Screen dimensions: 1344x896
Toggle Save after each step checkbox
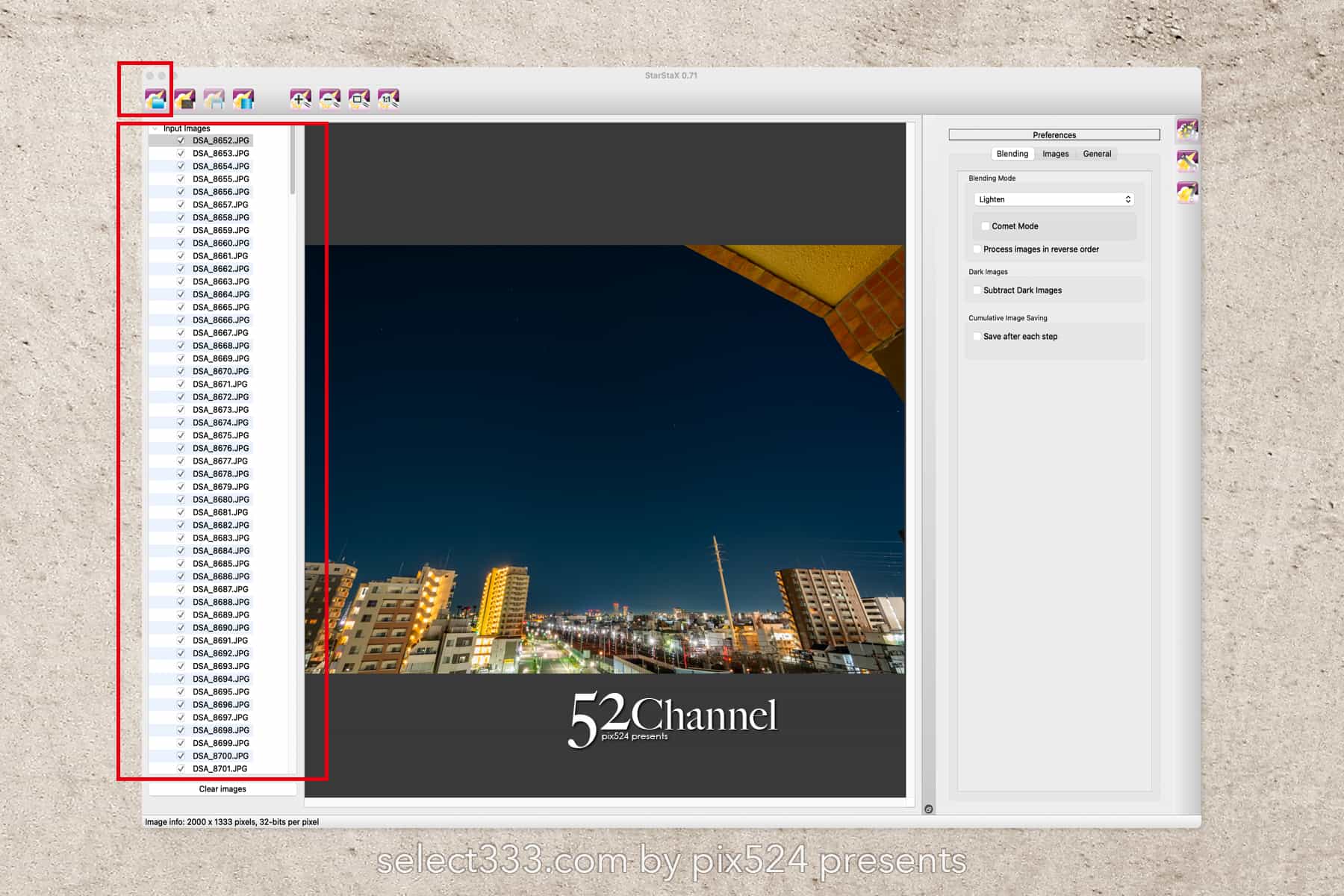pos(977,337)
